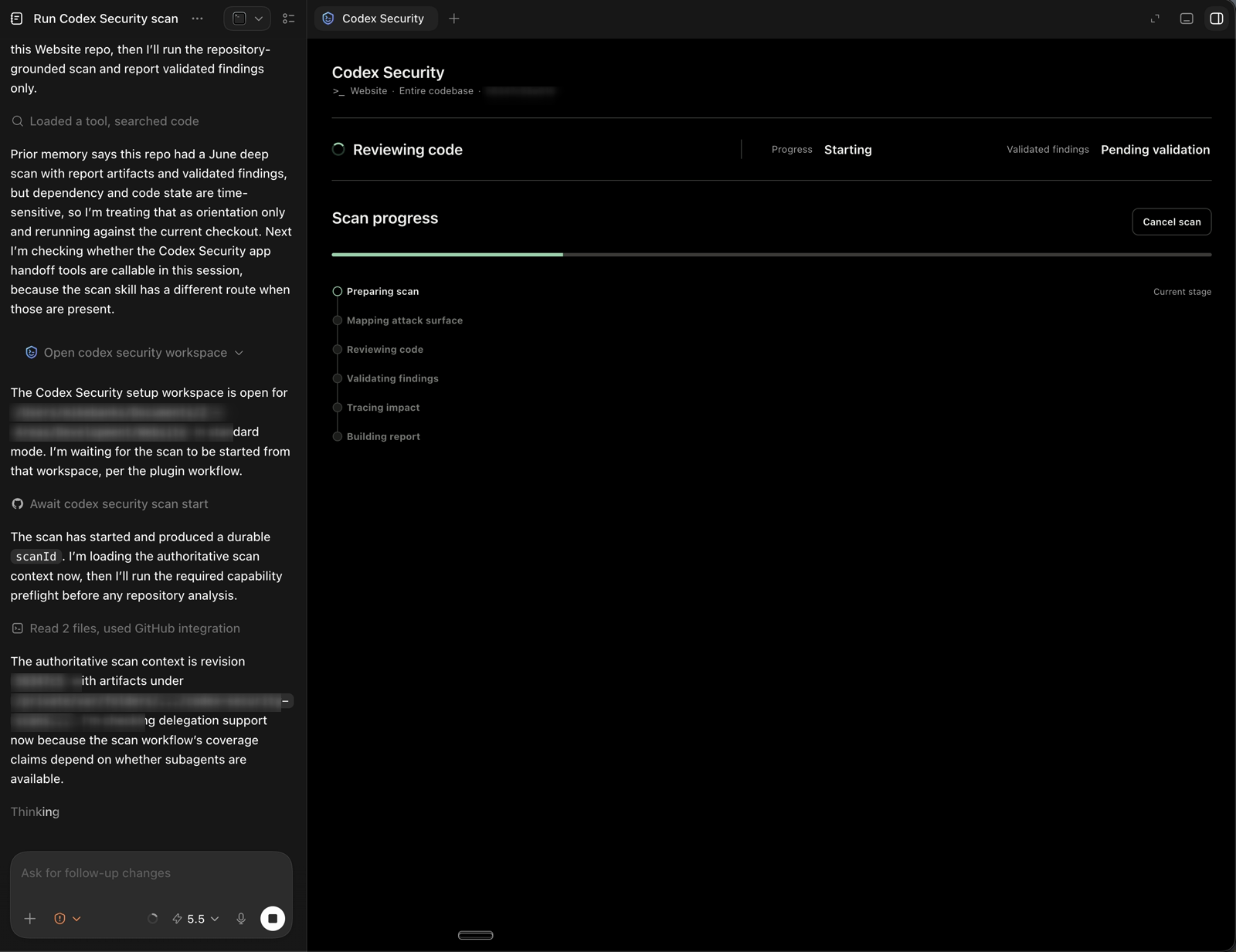1236x952 pixels.
Task: Click the Run Codex Security scan title
Action: tap(106, 19)
